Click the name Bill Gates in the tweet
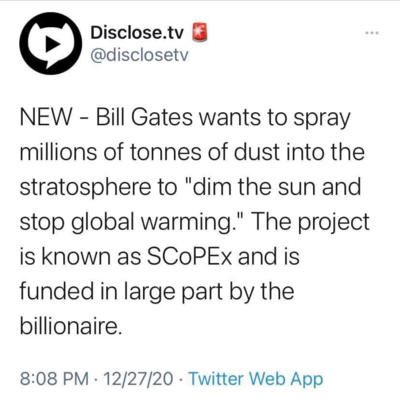Image resolution: width=400 pixels, height=399 pixels. click(144, 117)
